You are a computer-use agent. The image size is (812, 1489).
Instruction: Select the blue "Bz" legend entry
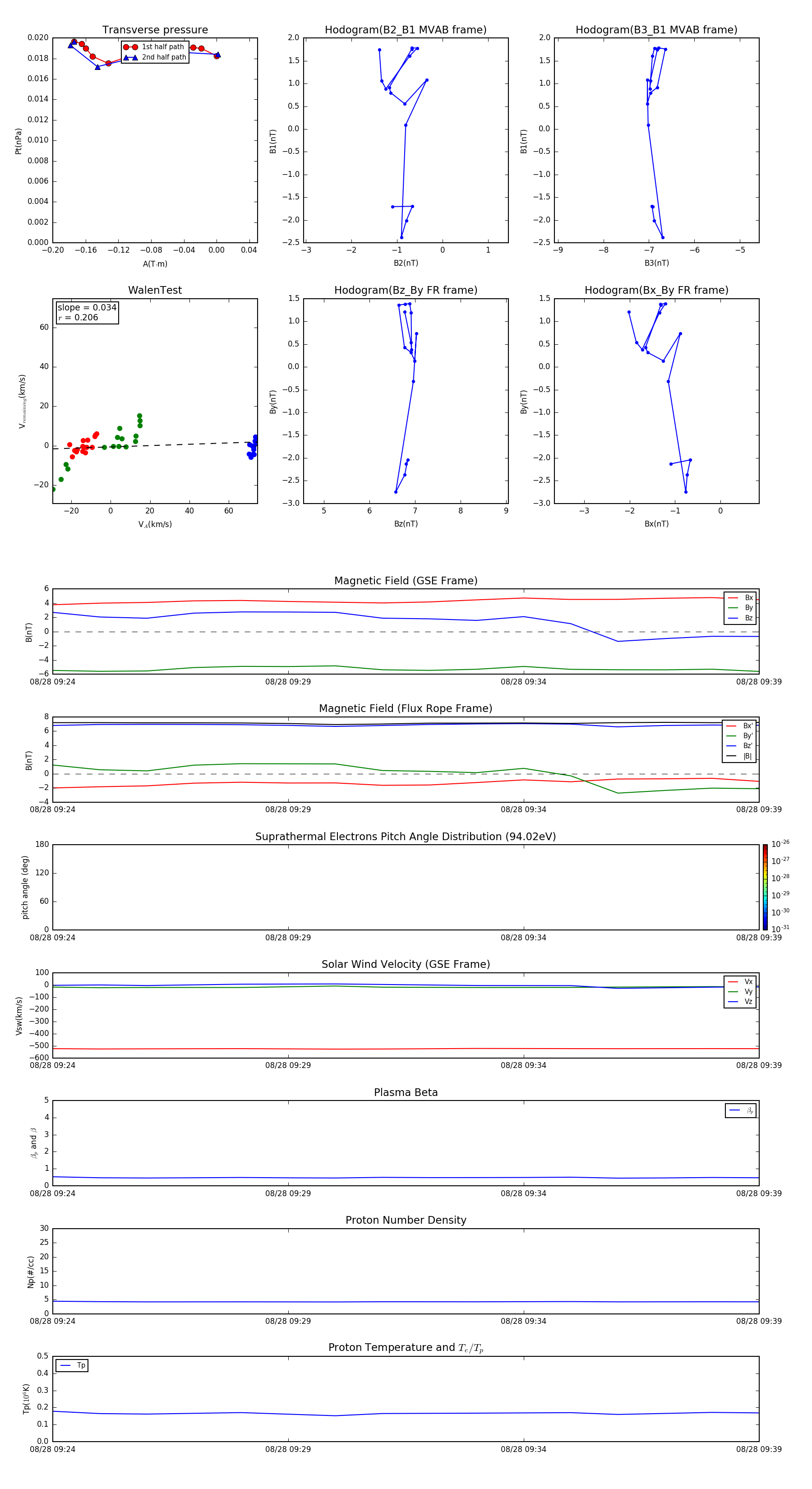[740, 618]
